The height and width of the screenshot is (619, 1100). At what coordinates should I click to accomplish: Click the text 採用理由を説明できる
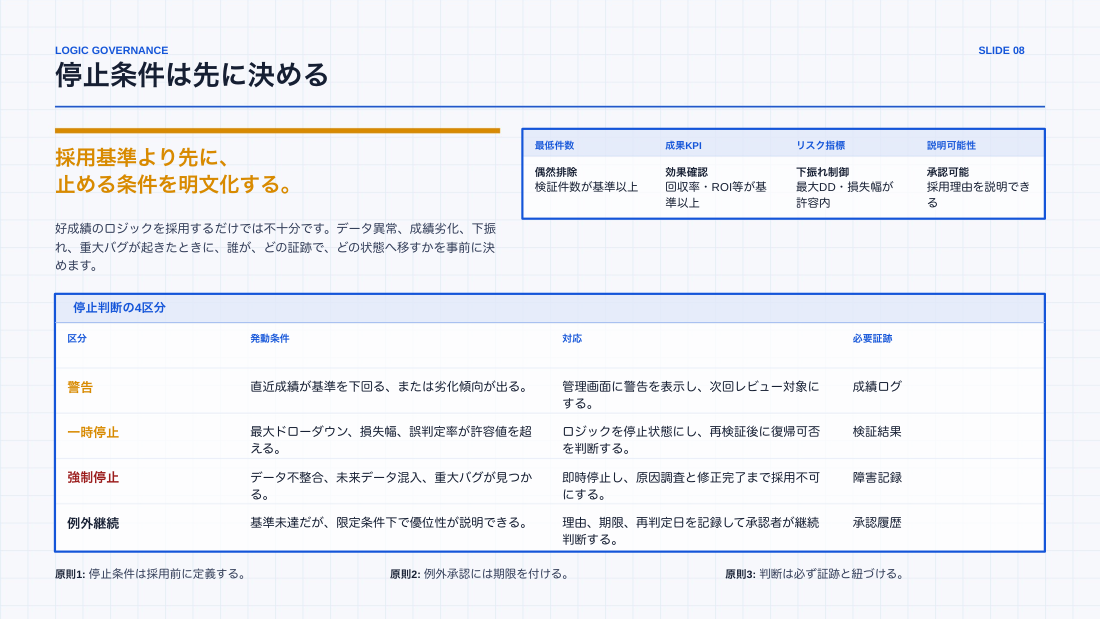(x=978, y=194)
